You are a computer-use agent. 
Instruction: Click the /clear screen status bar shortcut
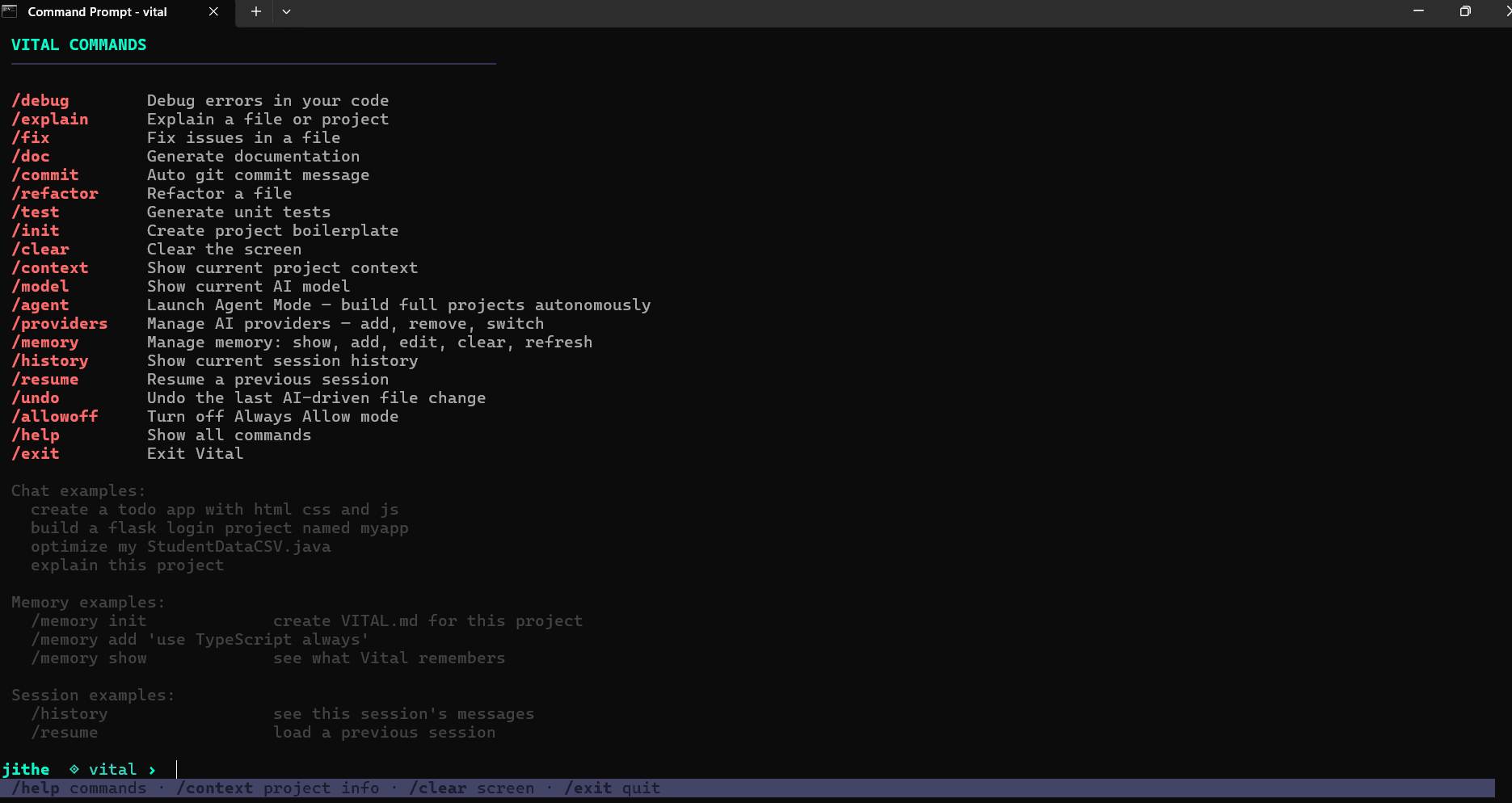click(472, 788)
